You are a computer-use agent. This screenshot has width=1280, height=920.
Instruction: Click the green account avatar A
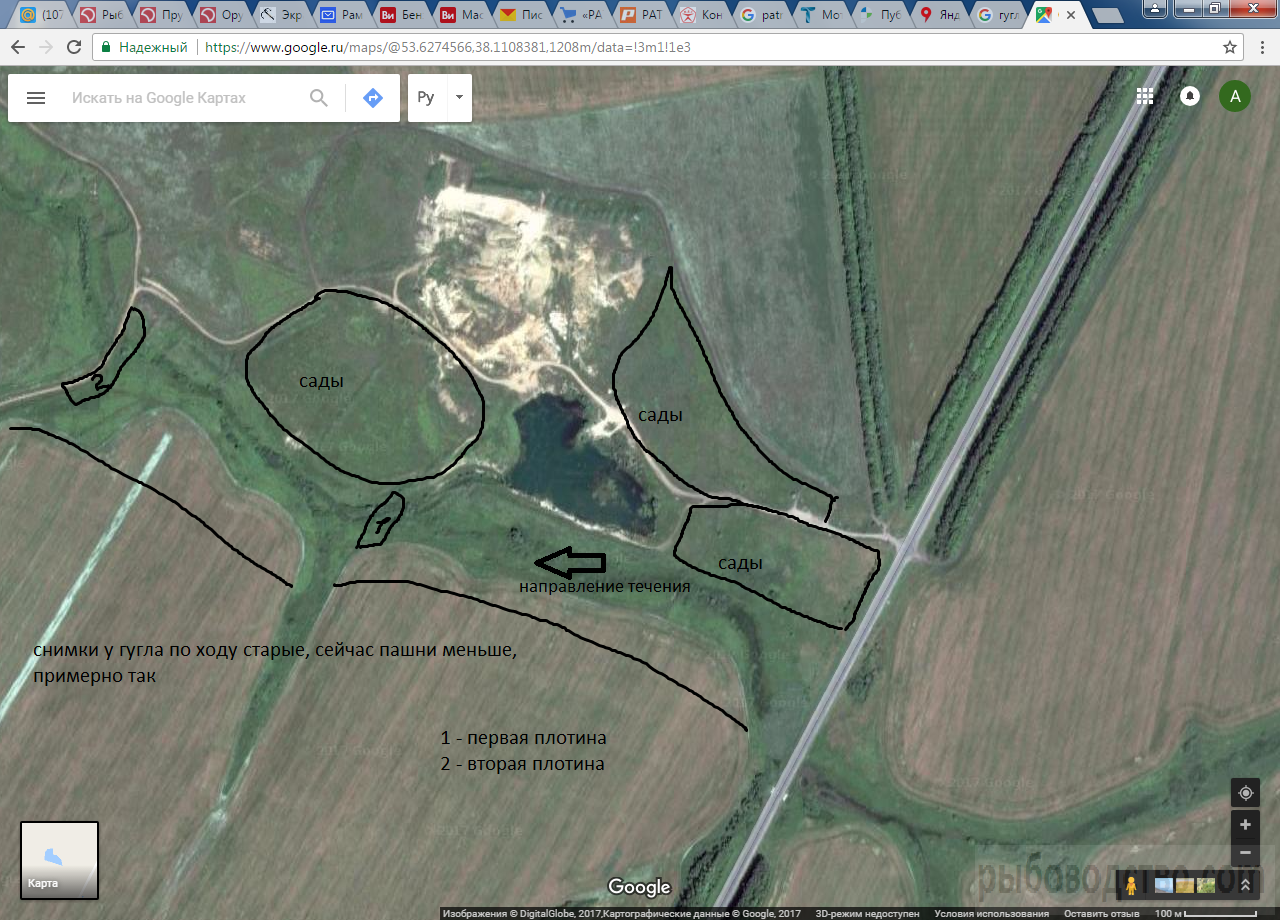1235,96
